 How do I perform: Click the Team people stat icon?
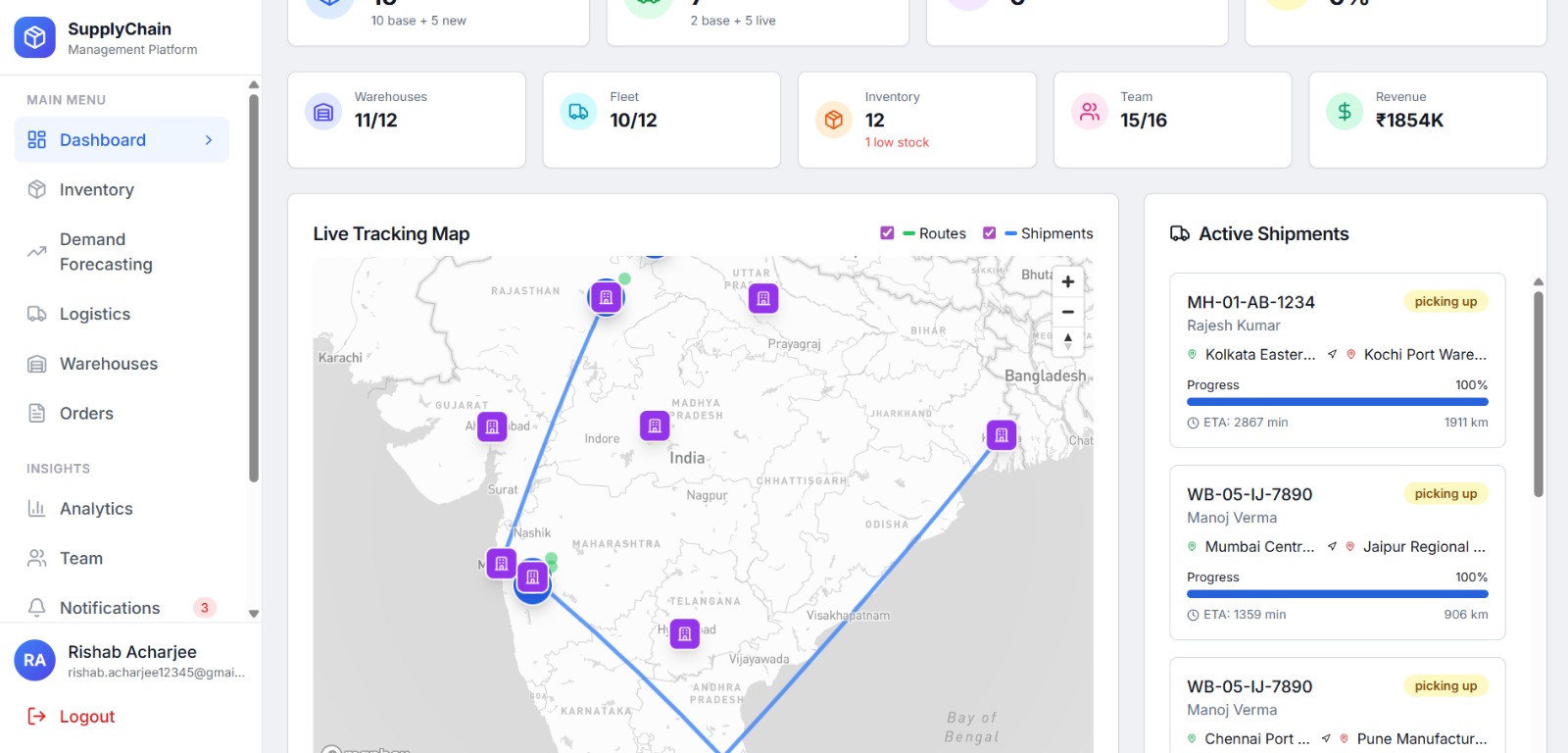tap(1089, 113)
